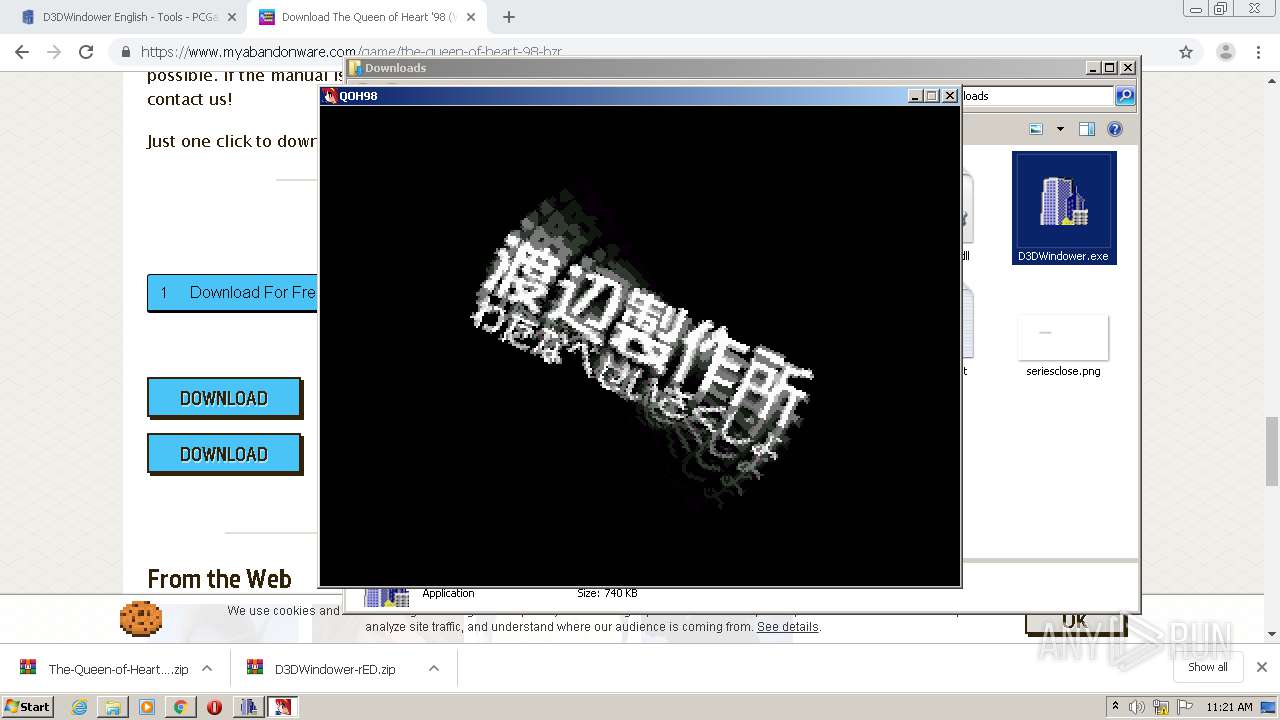This screenshot has height=720, width=1280.
Task: Expand options for The-Queen-of-Heart zip download
Action: pyautogui.click(x=207, y=669)
